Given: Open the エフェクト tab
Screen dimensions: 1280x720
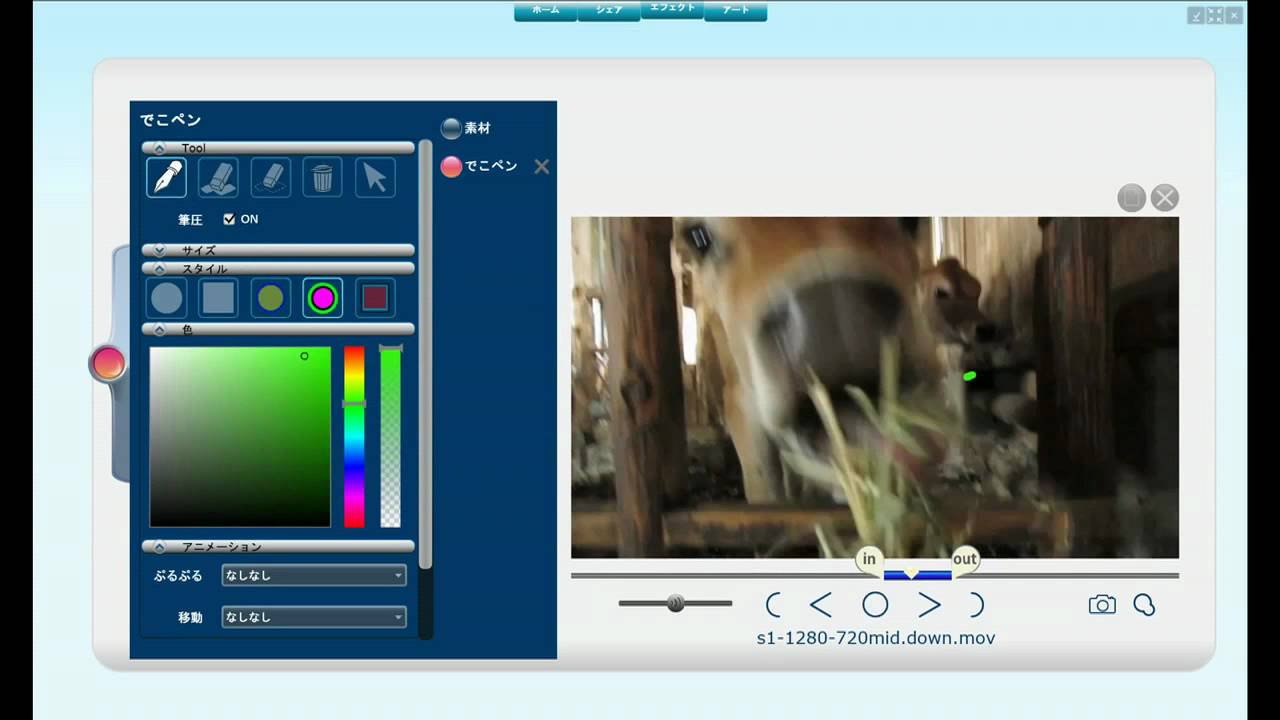Looking at the screenshot, I should [672, 8].
